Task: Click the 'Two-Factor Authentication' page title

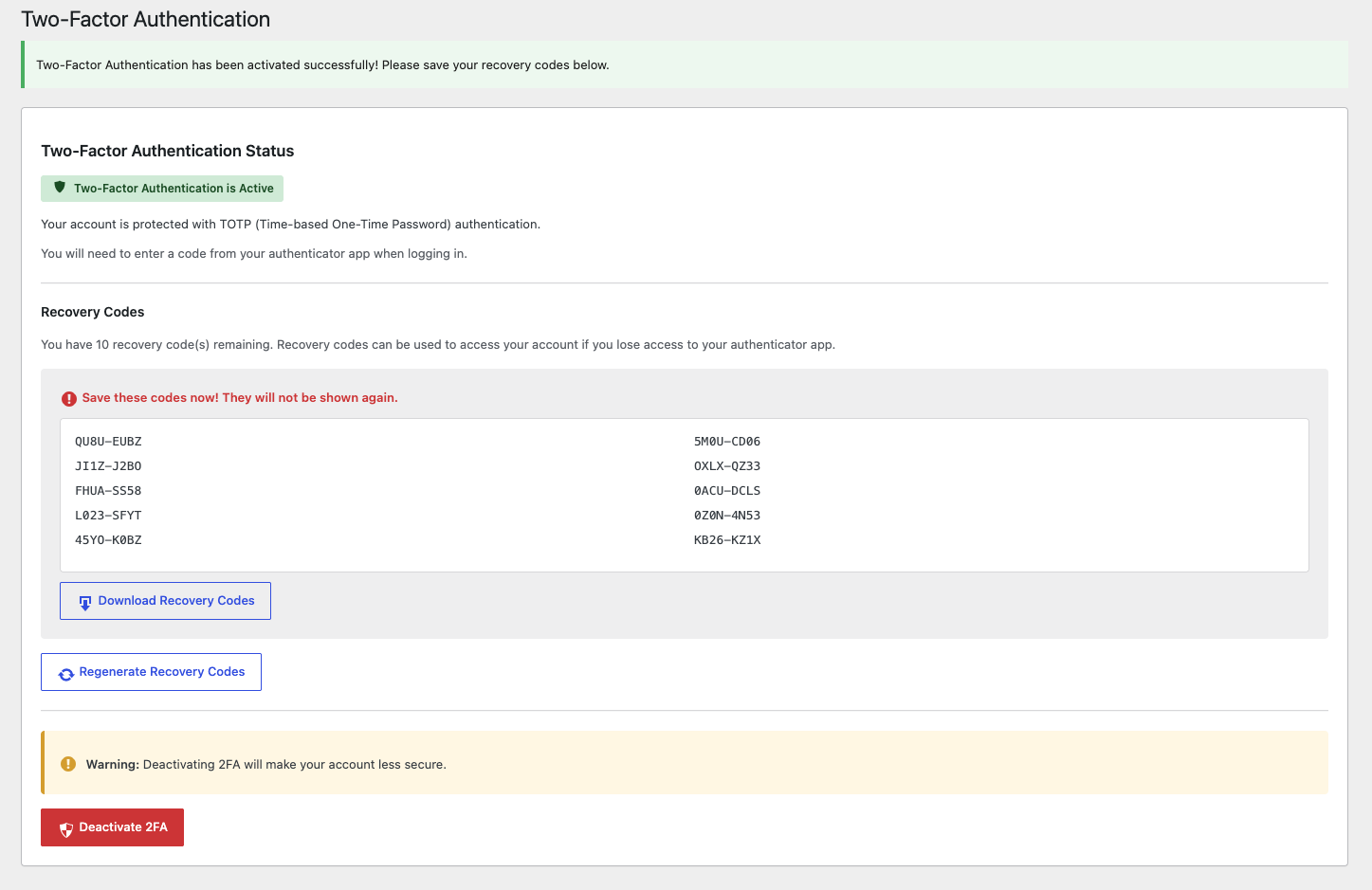Action: (x=146, y=19)
